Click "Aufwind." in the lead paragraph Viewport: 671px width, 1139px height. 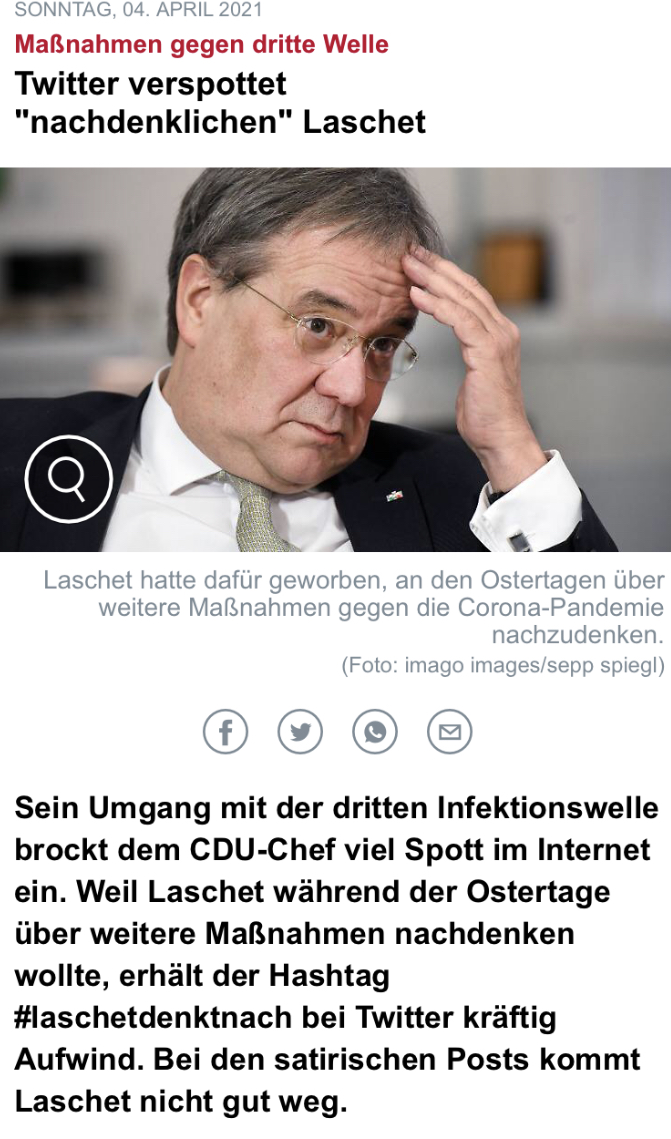pyautogui.click(x=79, y=1059)
